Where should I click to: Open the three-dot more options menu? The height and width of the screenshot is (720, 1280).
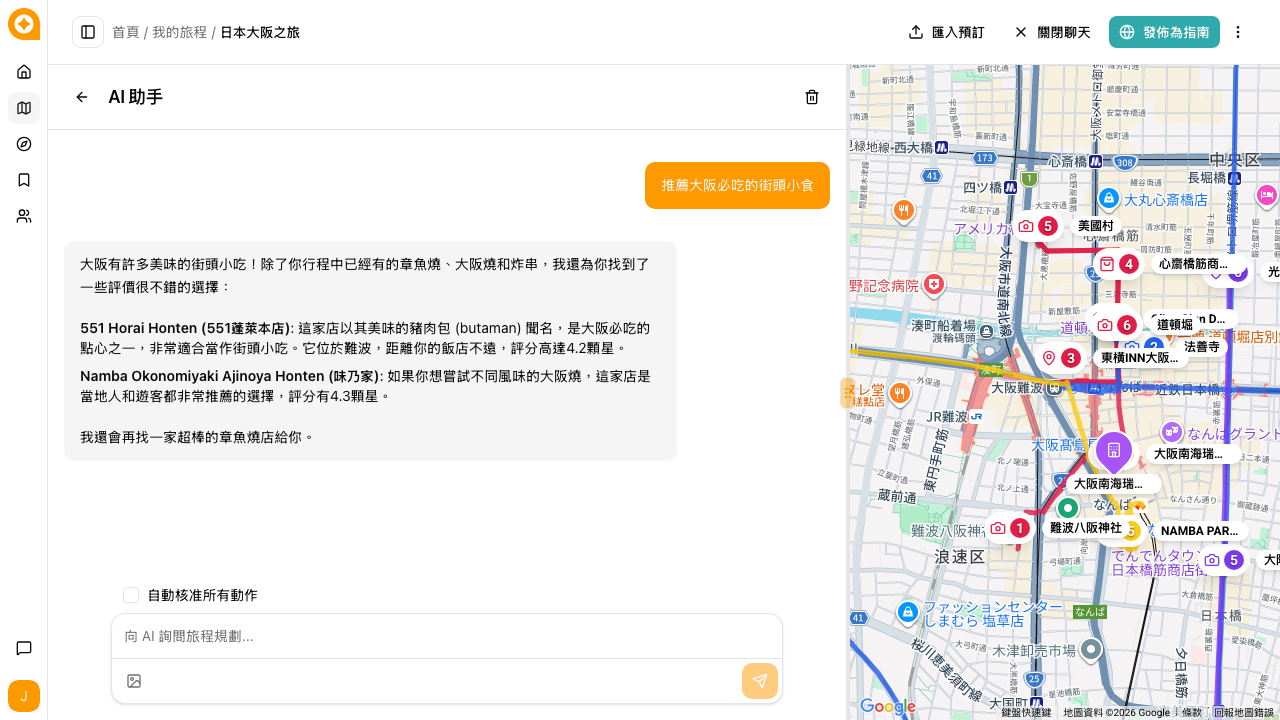[1238, 32]
